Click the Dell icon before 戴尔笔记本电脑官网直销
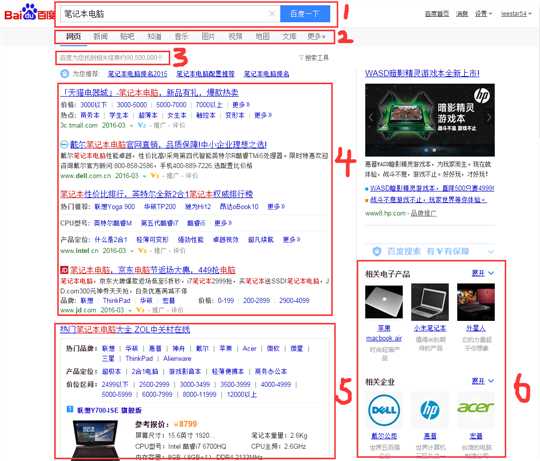540x461 pixels. (64, 144)
